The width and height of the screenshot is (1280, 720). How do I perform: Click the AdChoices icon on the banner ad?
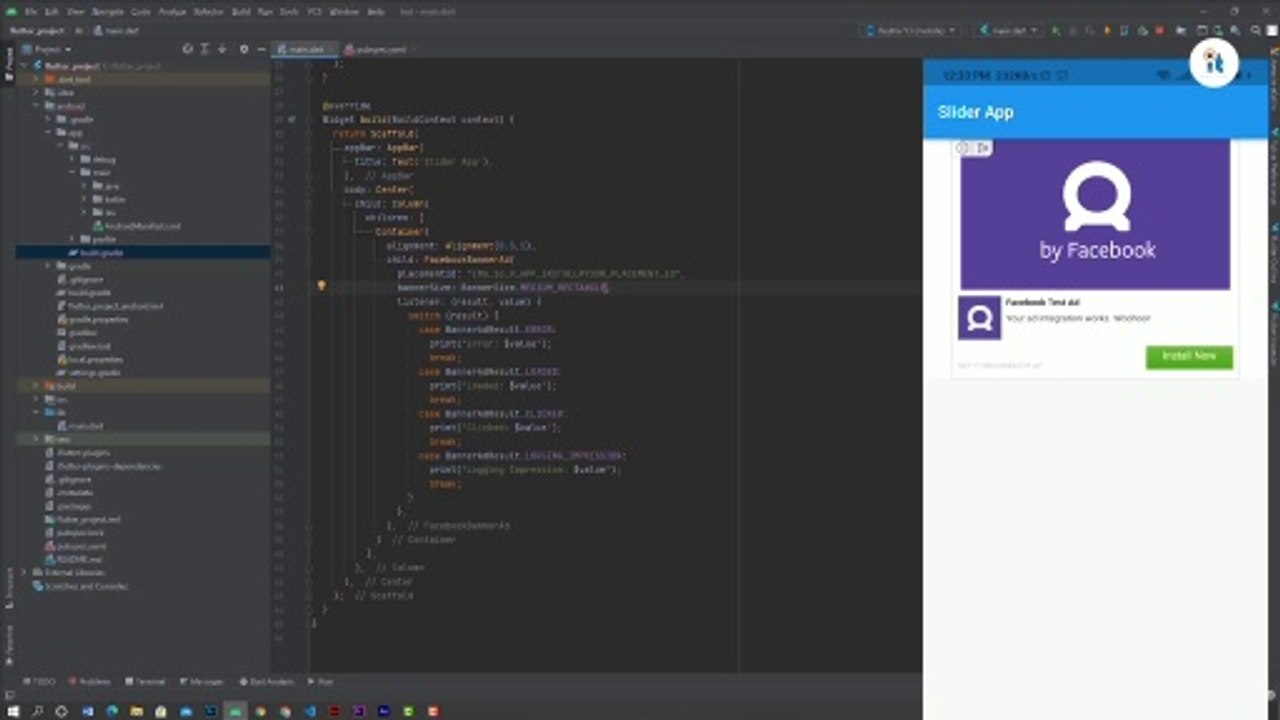[x=983, y=148]
